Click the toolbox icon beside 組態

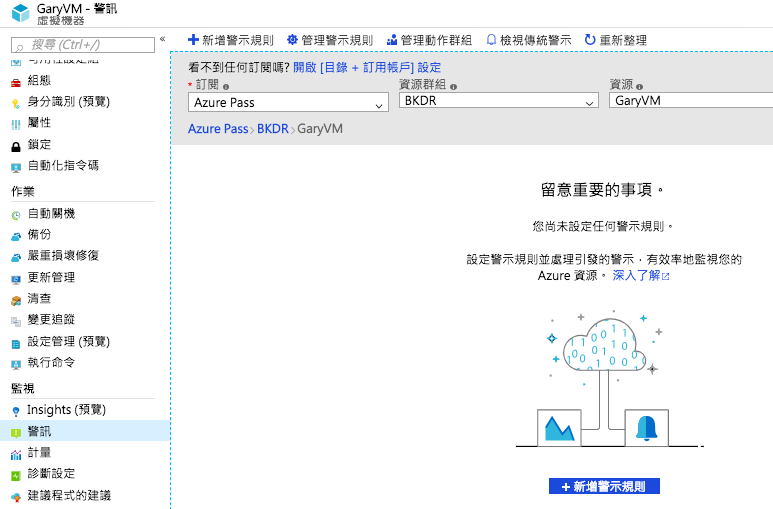[x=16, y=82]
